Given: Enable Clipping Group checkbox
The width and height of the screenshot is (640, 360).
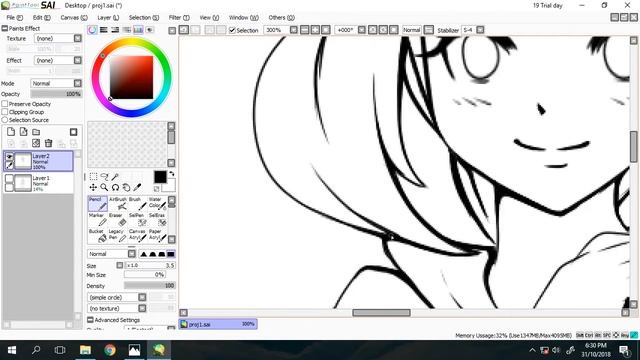Looking at the screenshot, I should click(5, 112).
